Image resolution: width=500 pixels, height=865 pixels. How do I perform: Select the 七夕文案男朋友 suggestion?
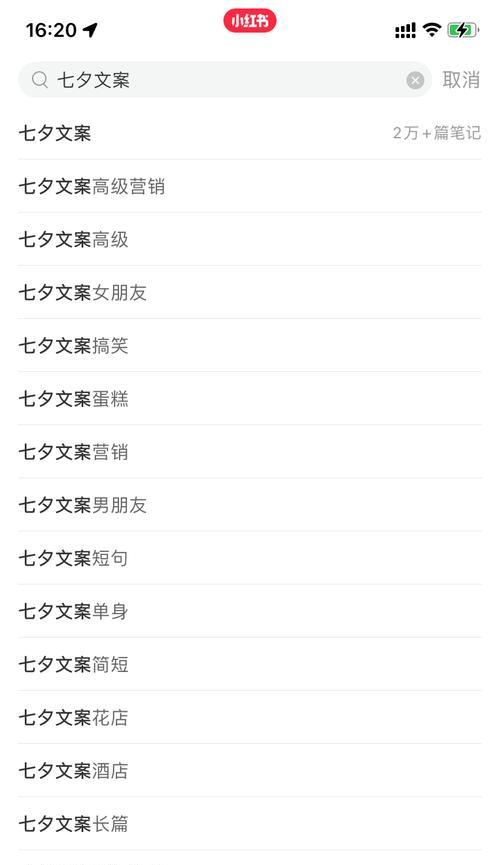pyautogui.click(x=250, y=505)
